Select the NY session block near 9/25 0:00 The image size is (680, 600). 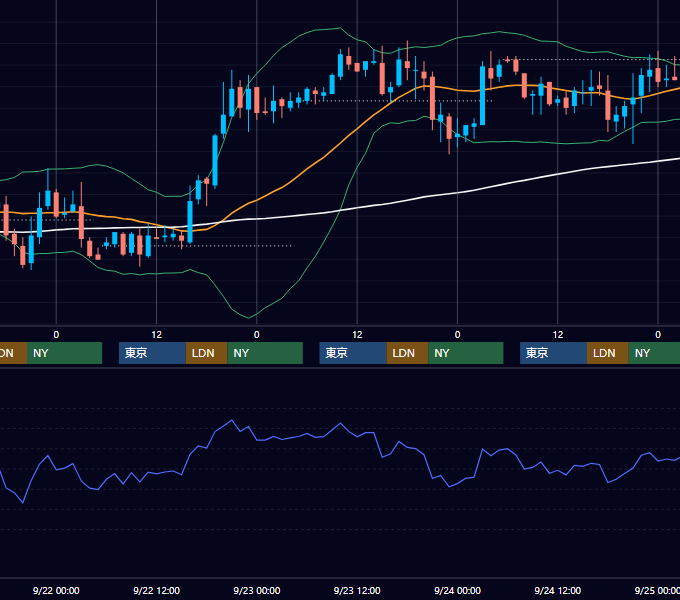[x=654, y=353]
